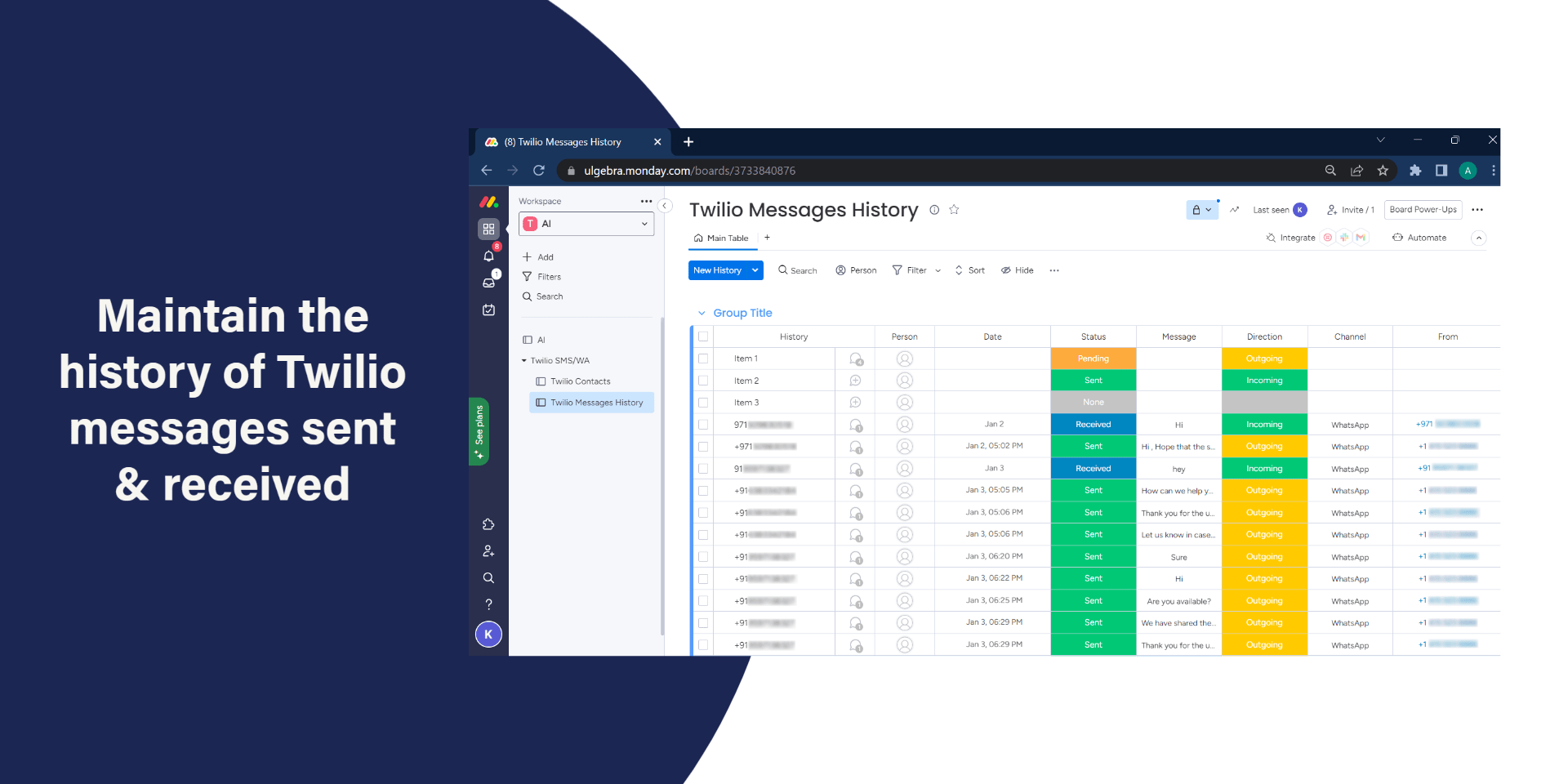Check the box for Jan 3, 06:25 PM row
Viewport: 1568px width, 784px height.
pyautogui.click(x=703, y=601)
